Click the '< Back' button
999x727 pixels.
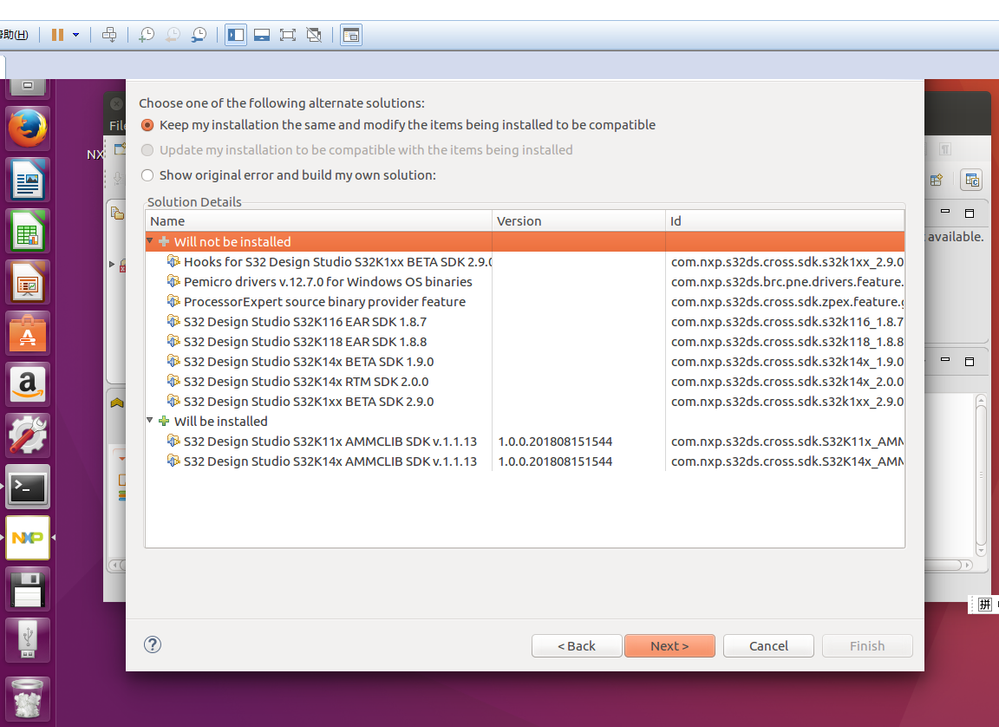(x=577, y=645)
